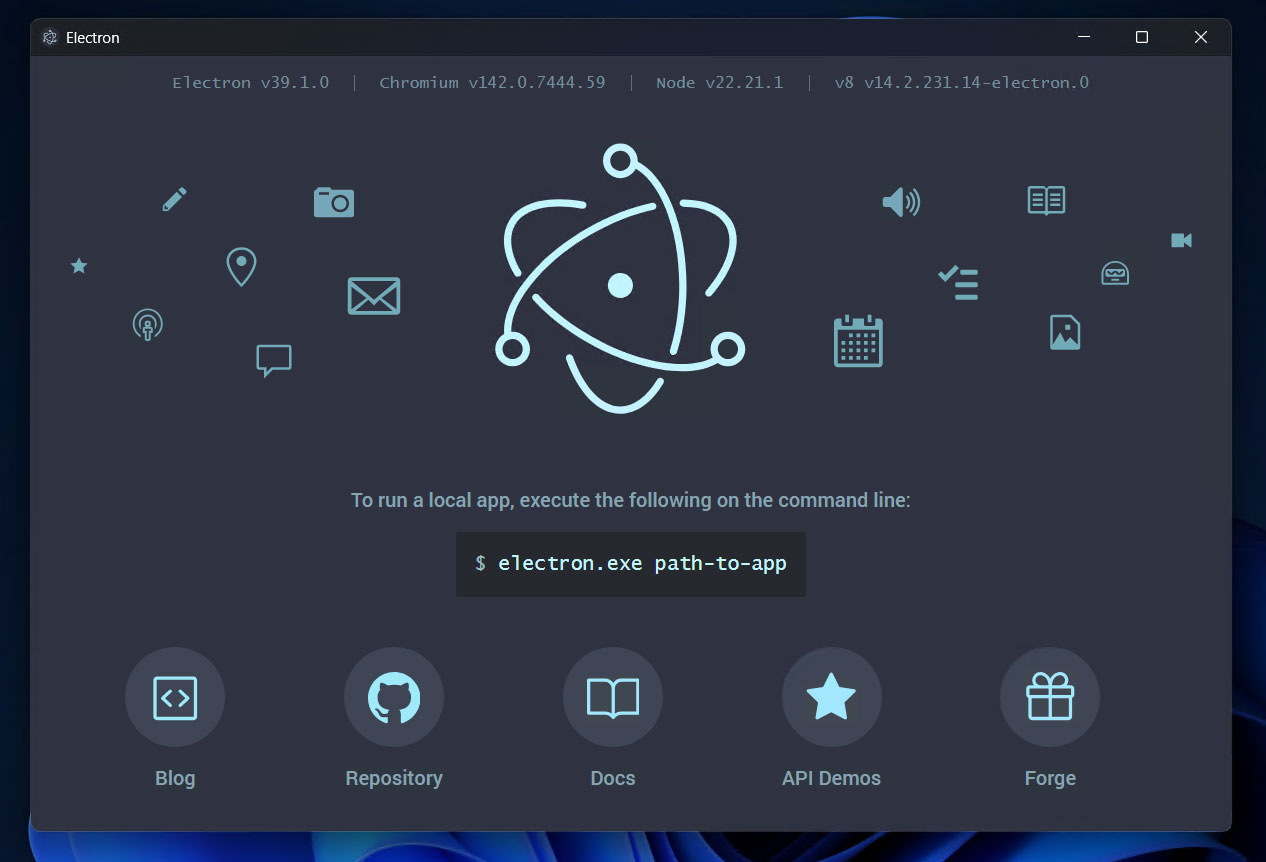
Task: Click the map location pin icon
Action: tap(241, 267)
